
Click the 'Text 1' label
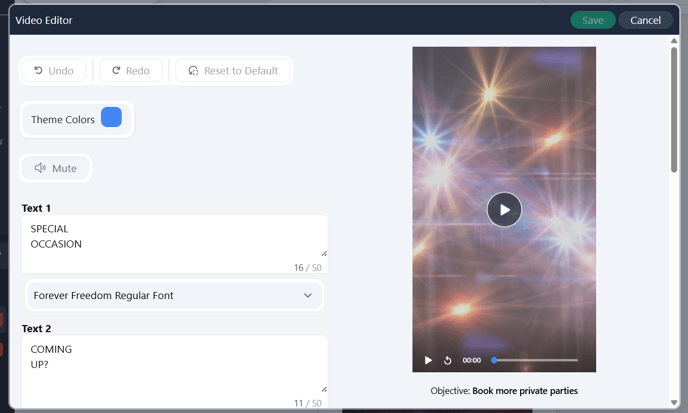pyautogui.click(x=36, y=208)
